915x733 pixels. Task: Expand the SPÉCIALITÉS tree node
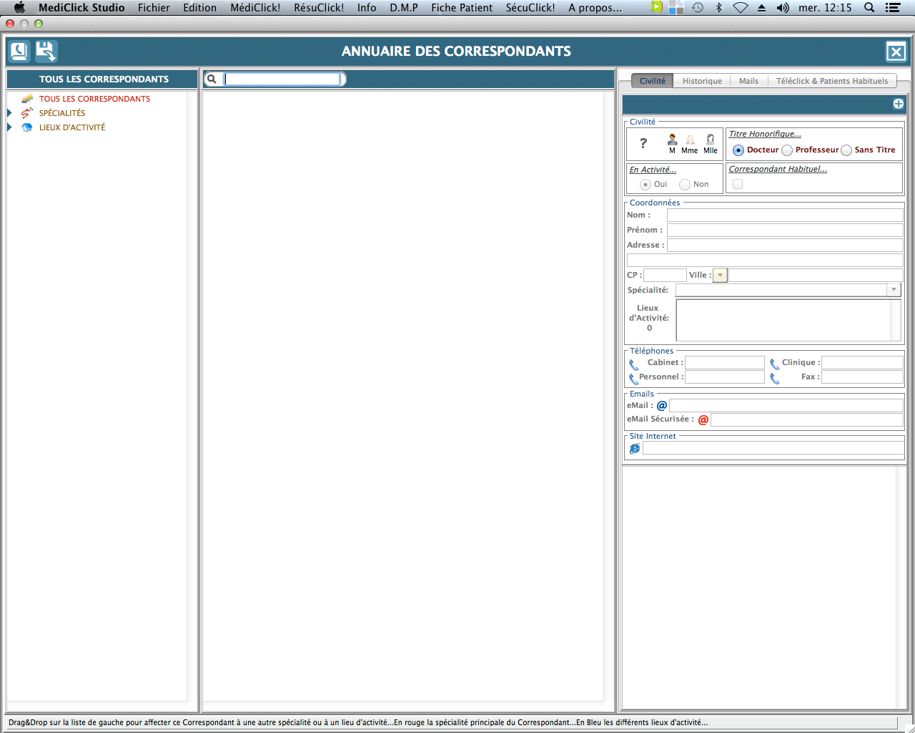pyautogui.click(x=10, y=113)
